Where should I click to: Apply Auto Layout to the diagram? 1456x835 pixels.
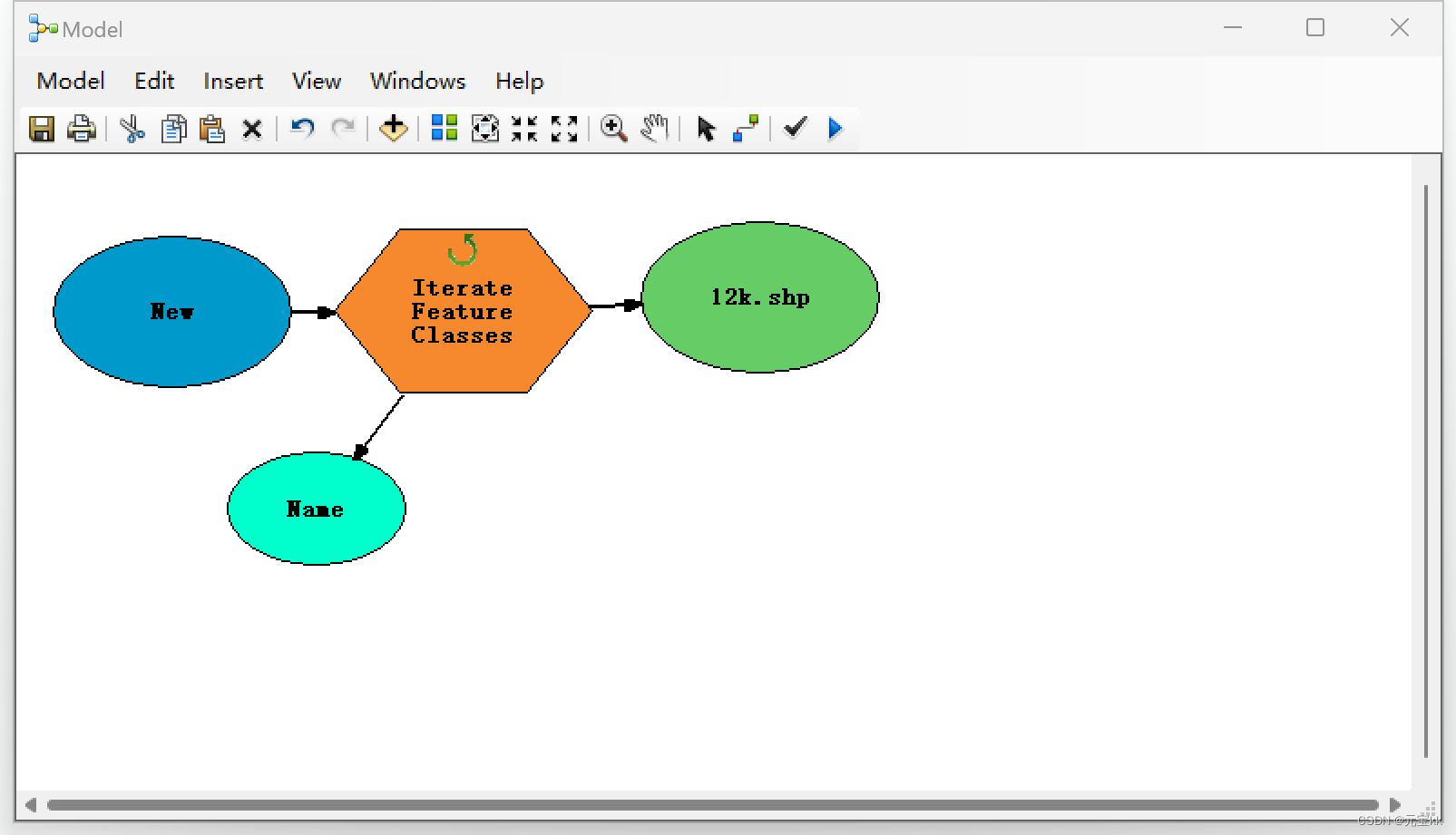tap(445, 128)
